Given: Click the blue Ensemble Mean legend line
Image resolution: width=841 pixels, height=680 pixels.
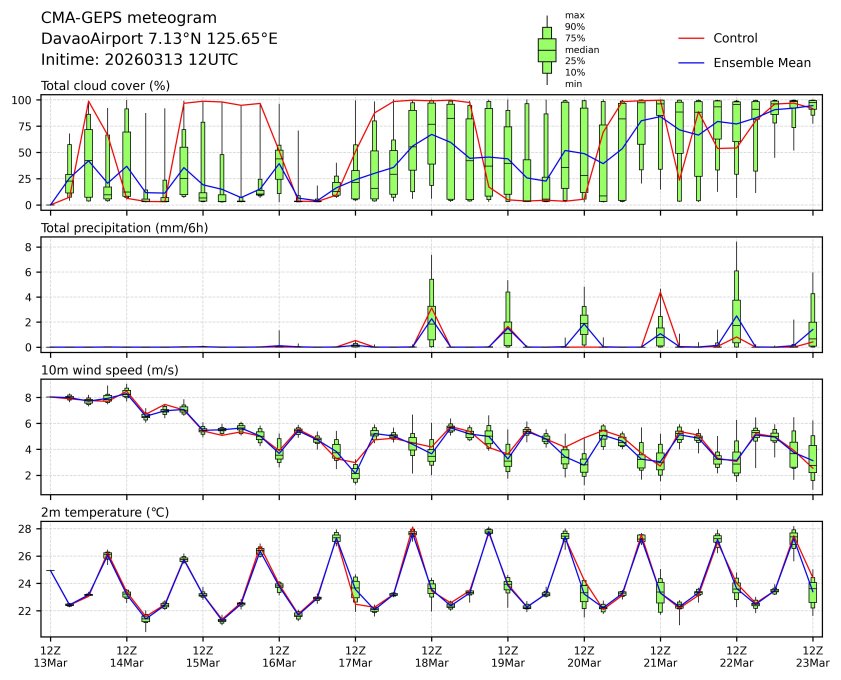Looking at the screenshot, I should pos(692,62).
